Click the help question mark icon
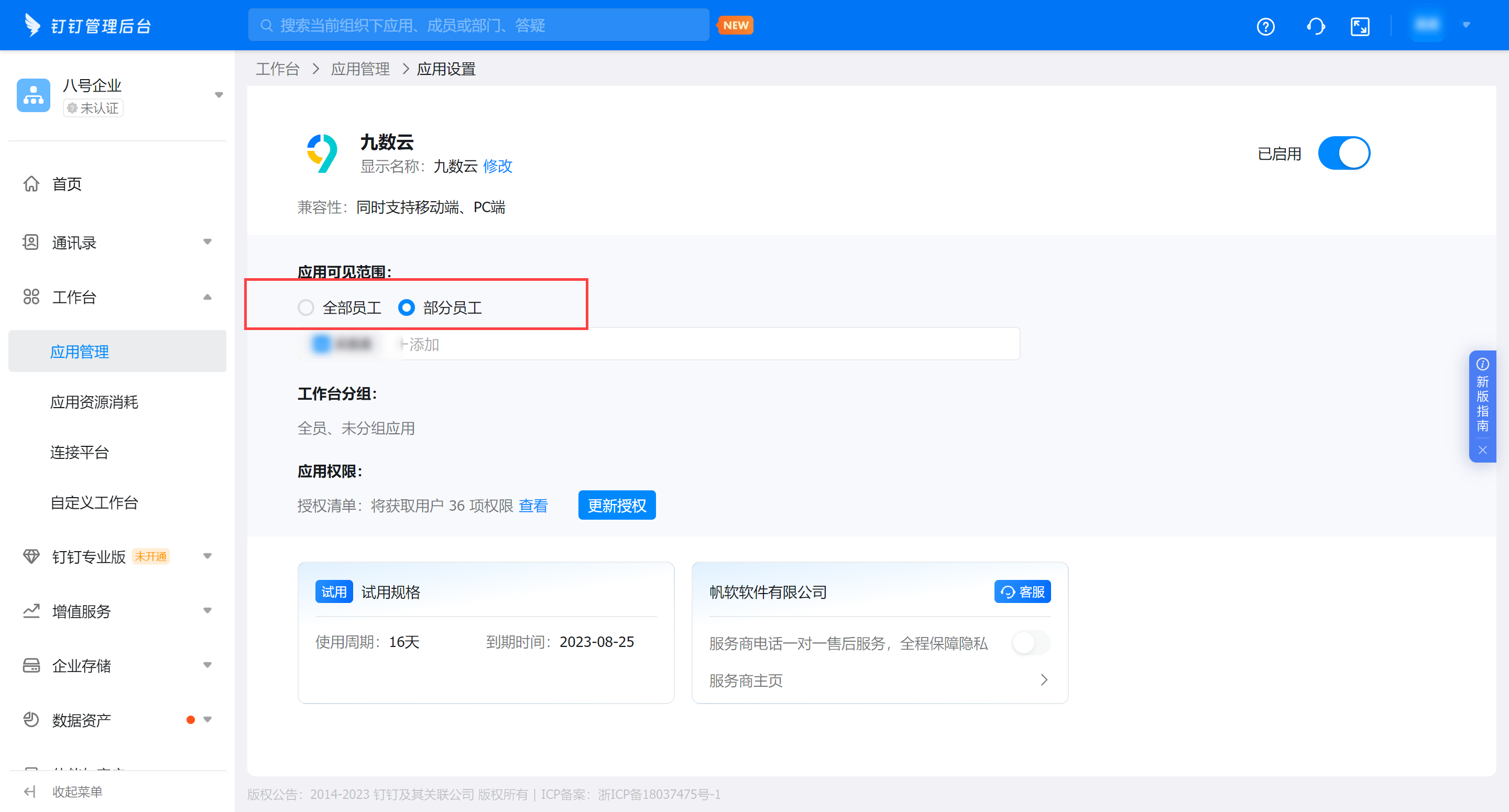This screenshot has height=812, width=1509. tap(1265, 26)
